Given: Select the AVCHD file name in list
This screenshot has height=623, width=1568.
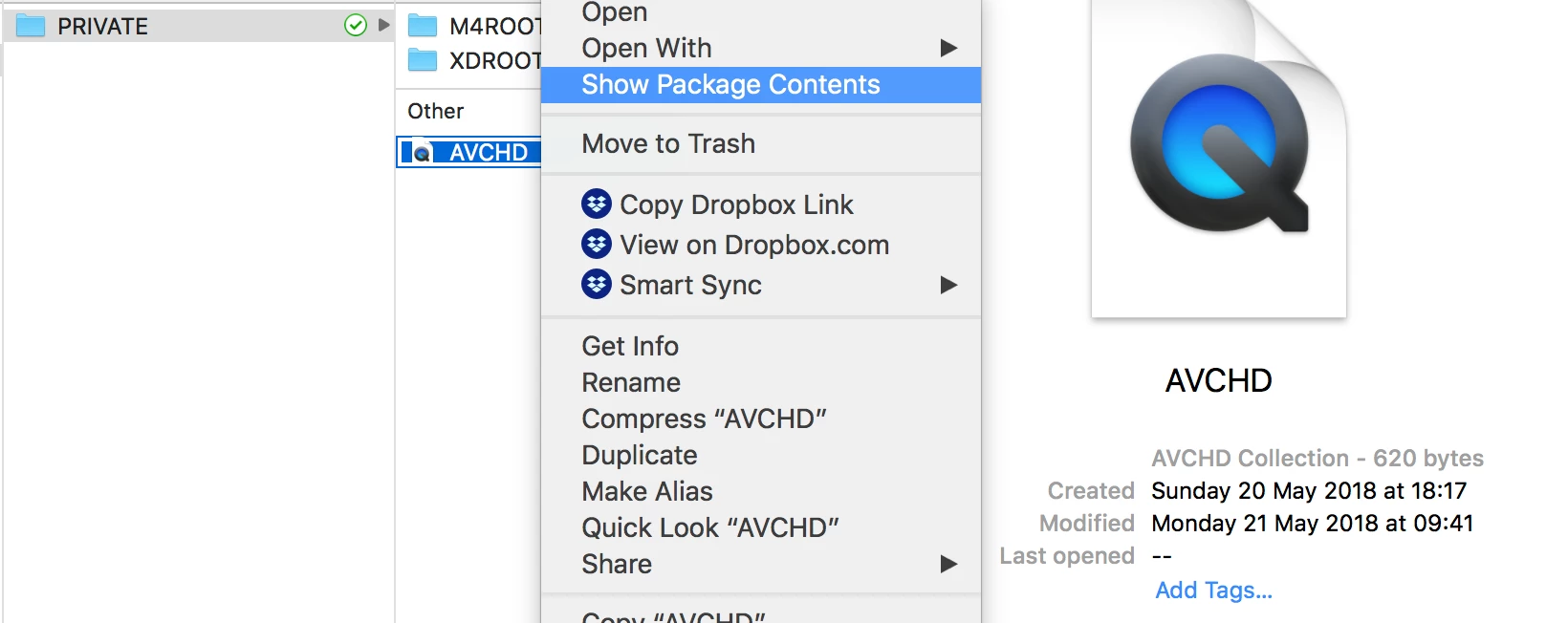Looking at the screenshot, I should coord(489,153).
